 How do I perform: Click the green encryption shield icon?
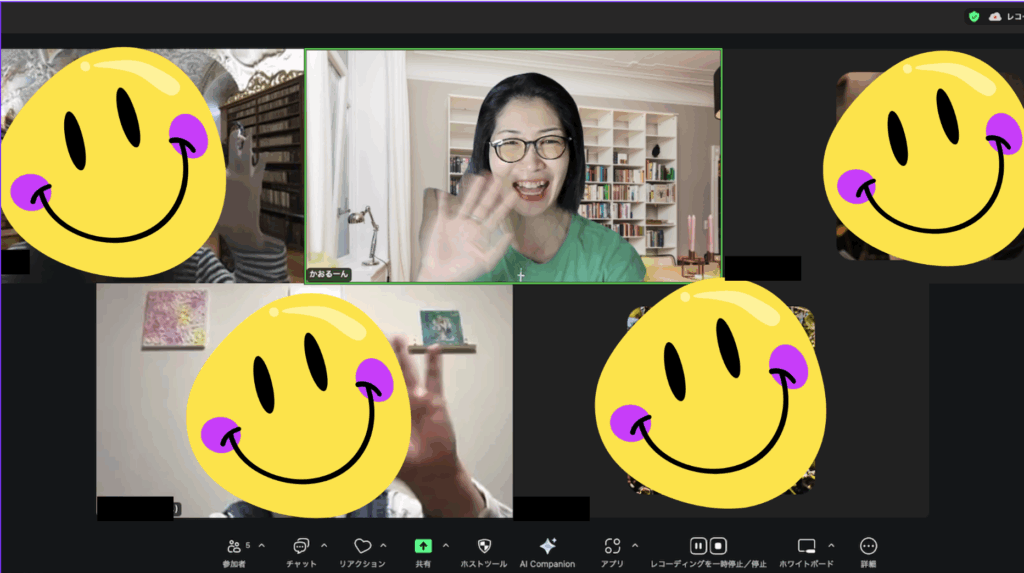click(x=974, y=16)
